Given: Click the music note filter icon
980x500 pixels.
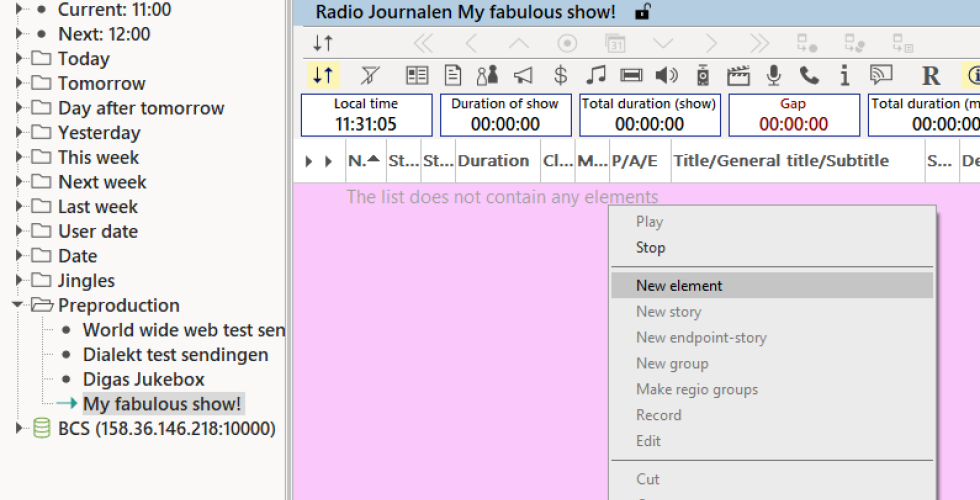Looking at the screenshot, I should tap(596, 75).
